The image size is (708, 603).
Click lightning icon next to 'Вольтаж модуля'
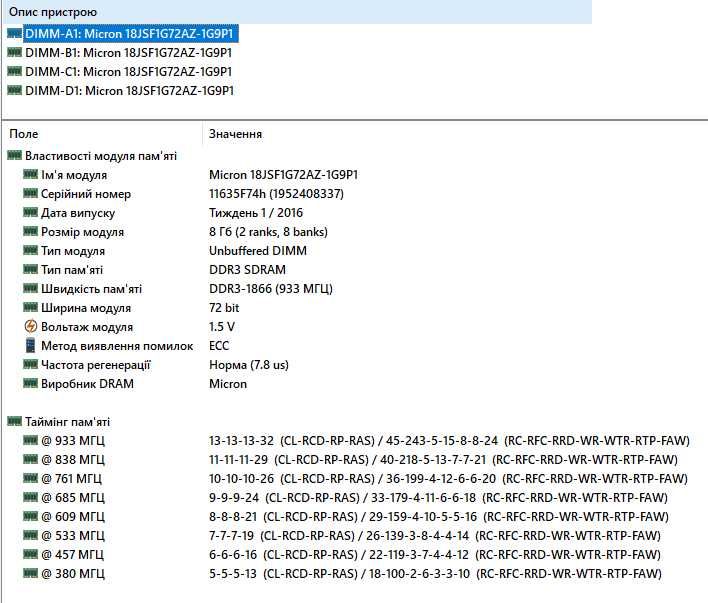coord(30,326)
